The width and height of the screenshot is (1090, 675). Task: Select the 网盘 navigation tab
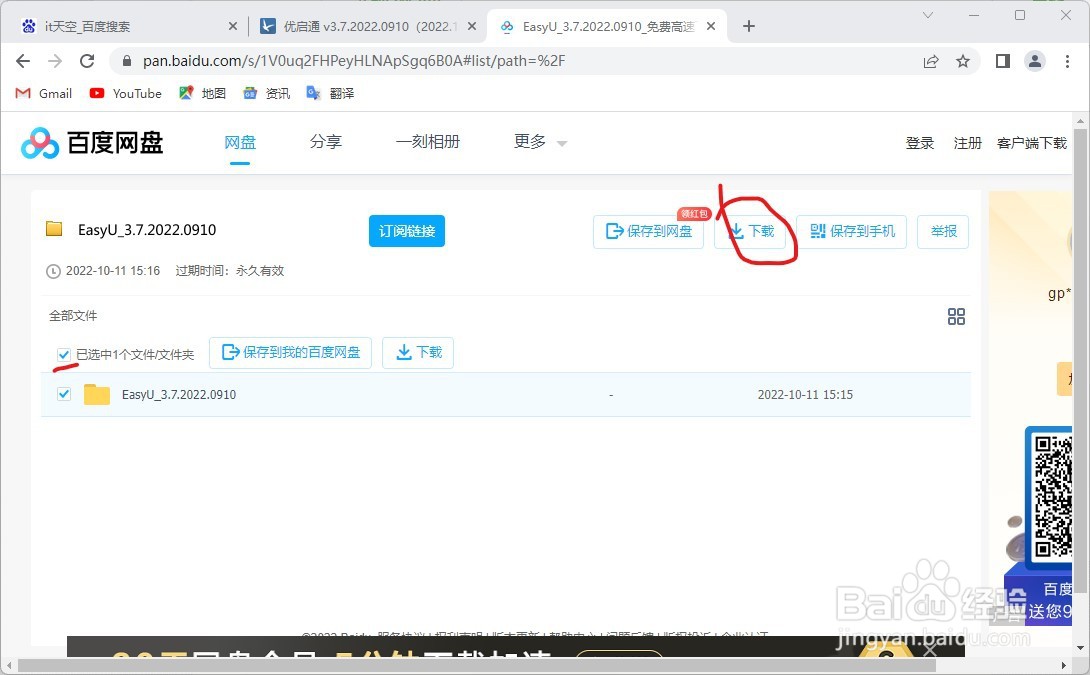[240, 142]
